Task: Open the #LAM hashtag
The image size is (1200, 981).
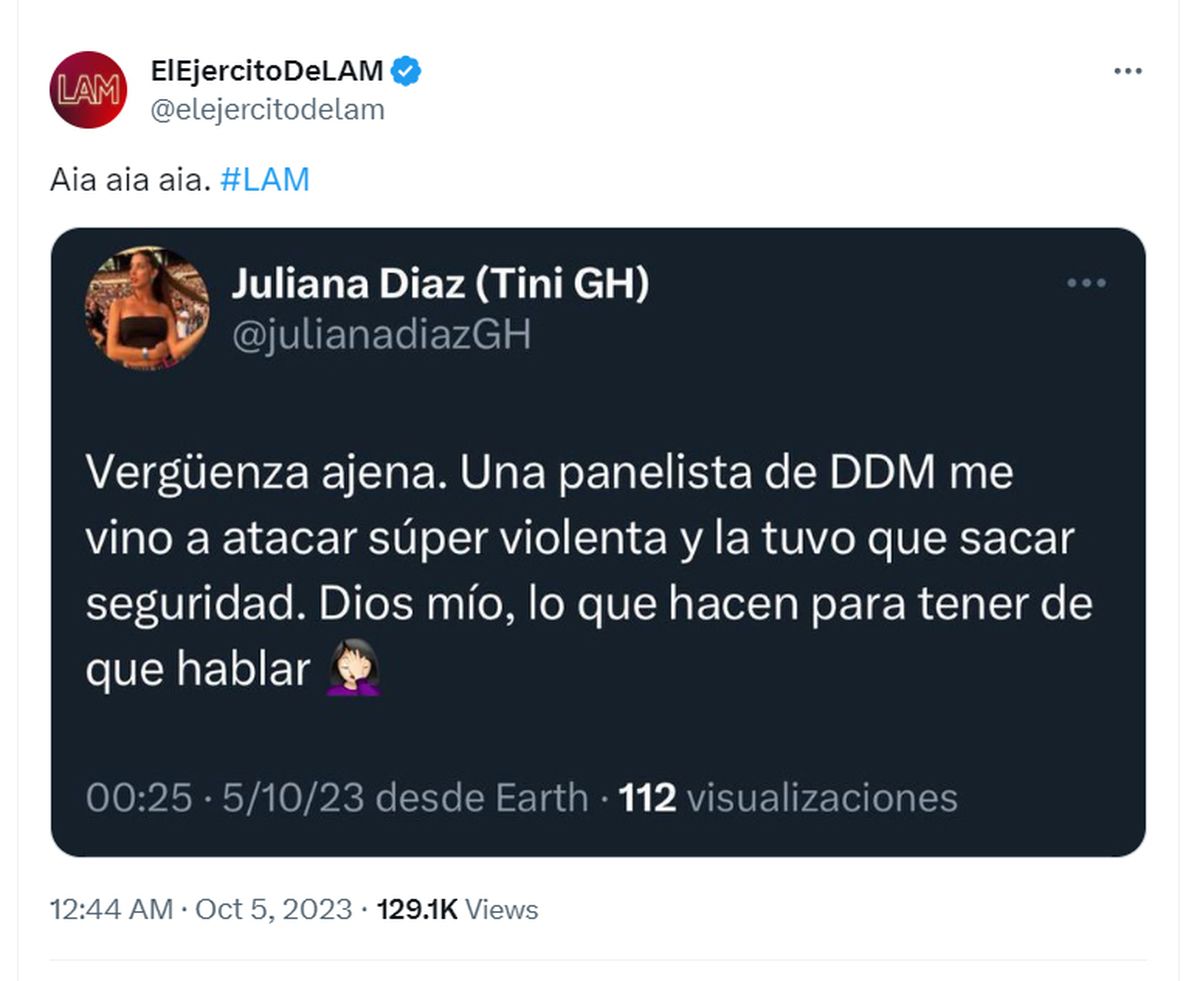Action: click(x=263, y=179)
